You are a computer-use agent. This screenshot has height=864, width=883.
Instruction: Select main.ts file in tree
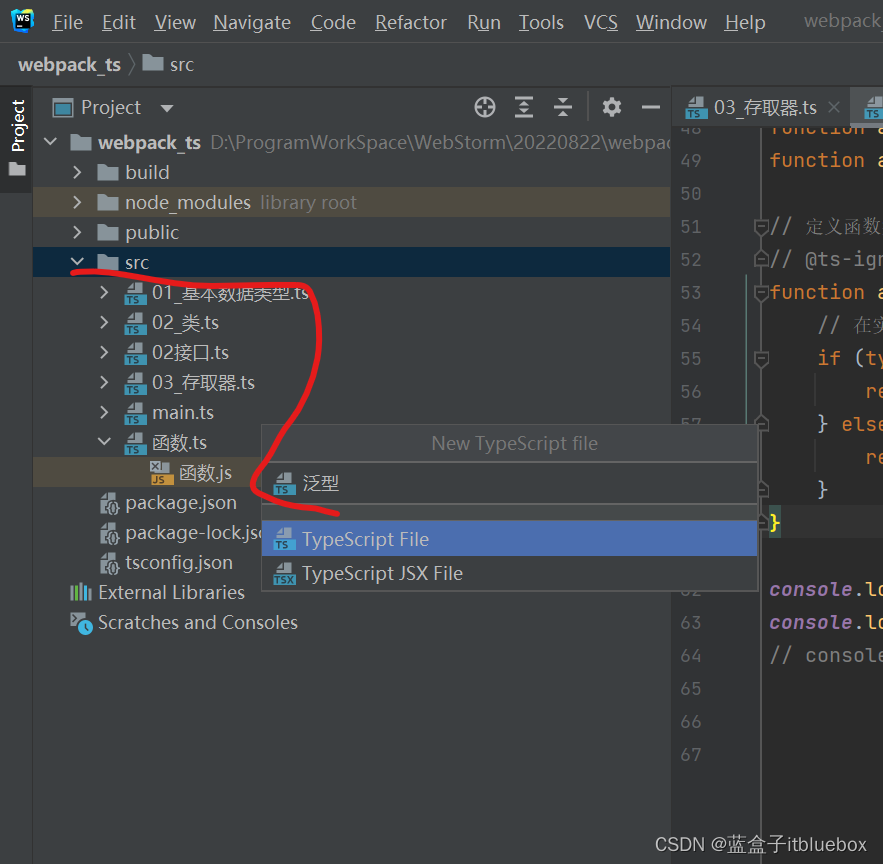tap(183, 413)
